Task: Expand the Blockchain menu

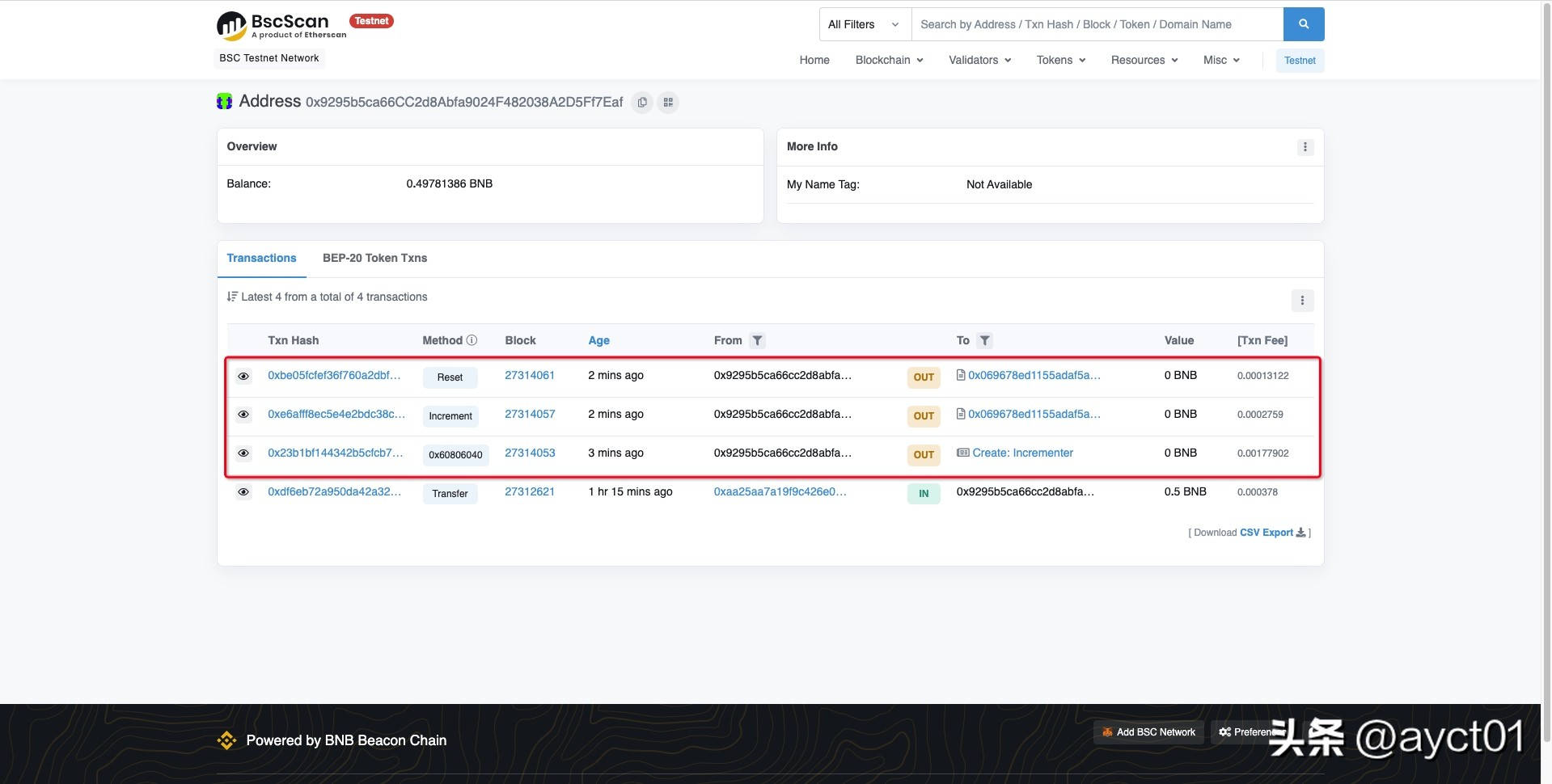Action: coord(889,60)
